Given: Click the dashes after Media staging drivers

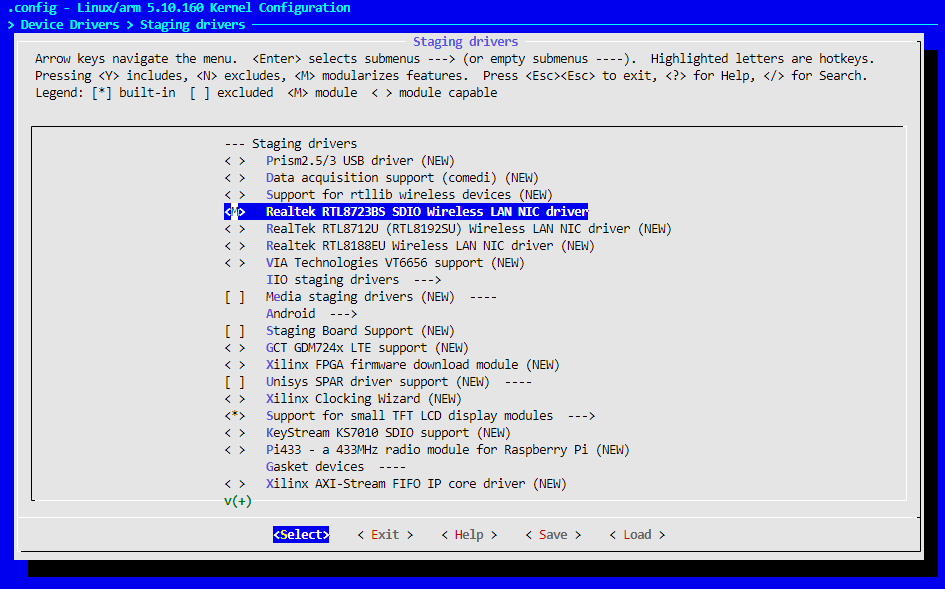Looking at the screenshot, I should [483, 297].
